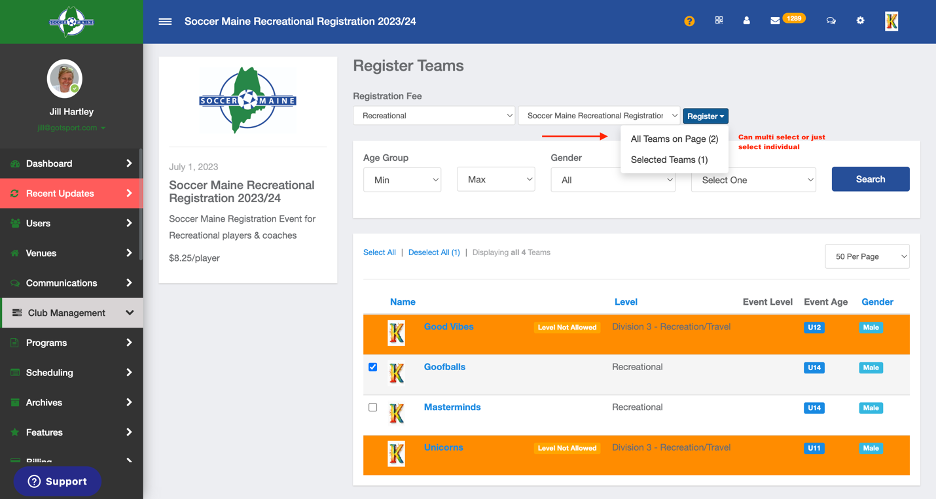Click the Archives icon in the sidebar

15,402
